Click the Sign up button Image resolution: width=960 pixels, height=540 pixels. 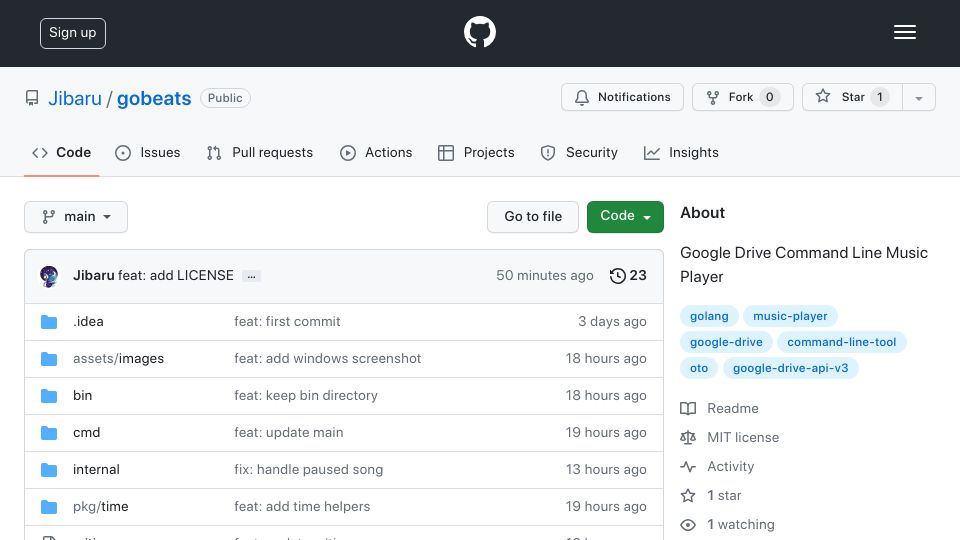tap(73, 33)
